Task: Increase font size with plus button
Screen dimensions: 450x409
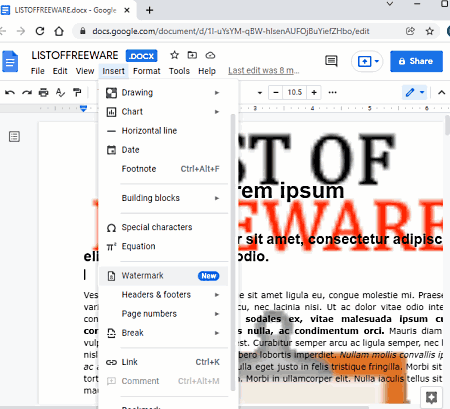Action: click(314, 92)
